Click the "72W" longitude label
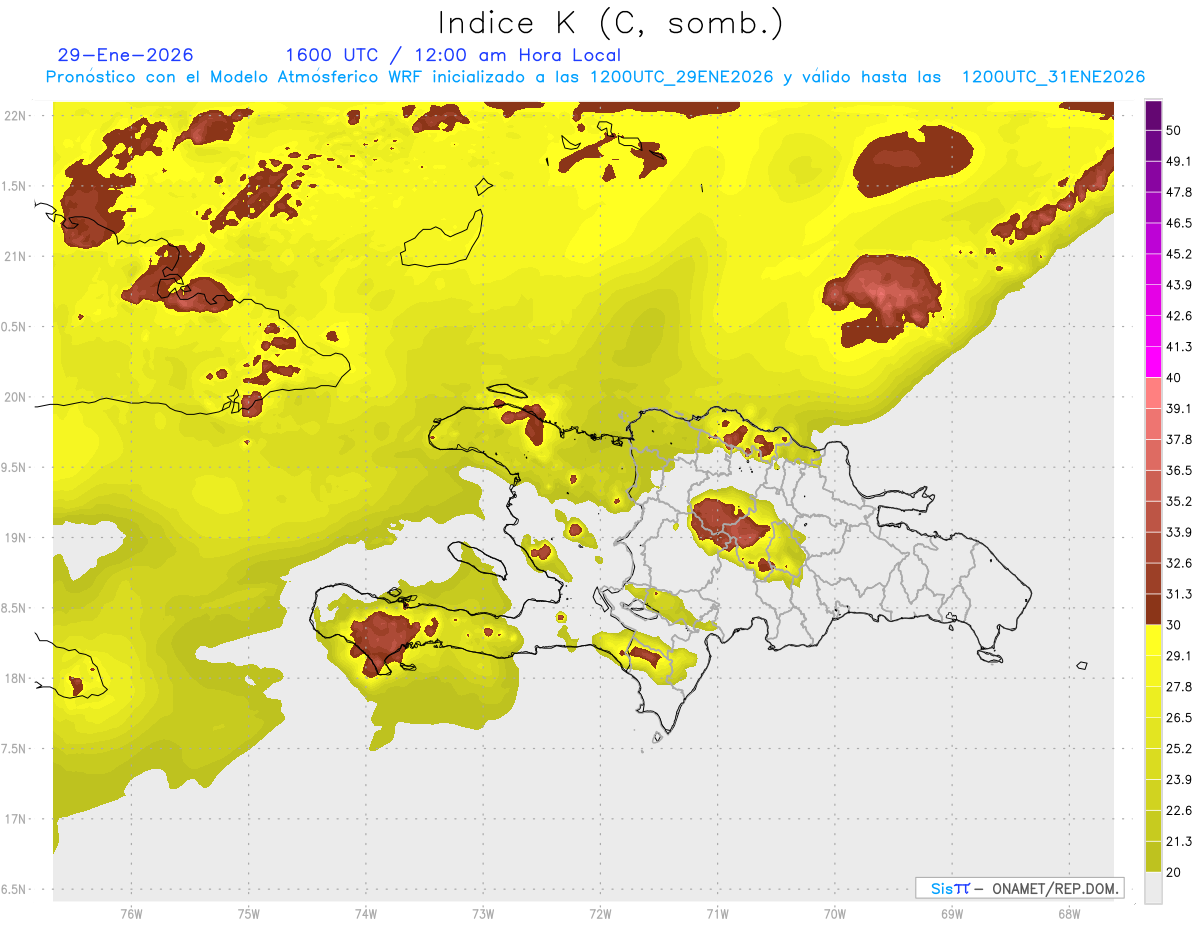The width and height of the screenshot is (1200, 927). 601,914
